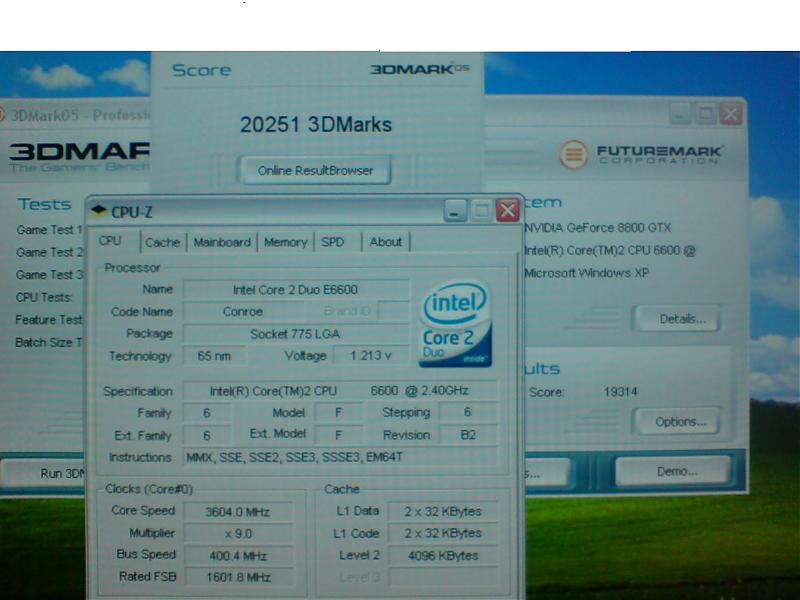Click the 'Clocks (Core#0)' group label

coord(149,489)
